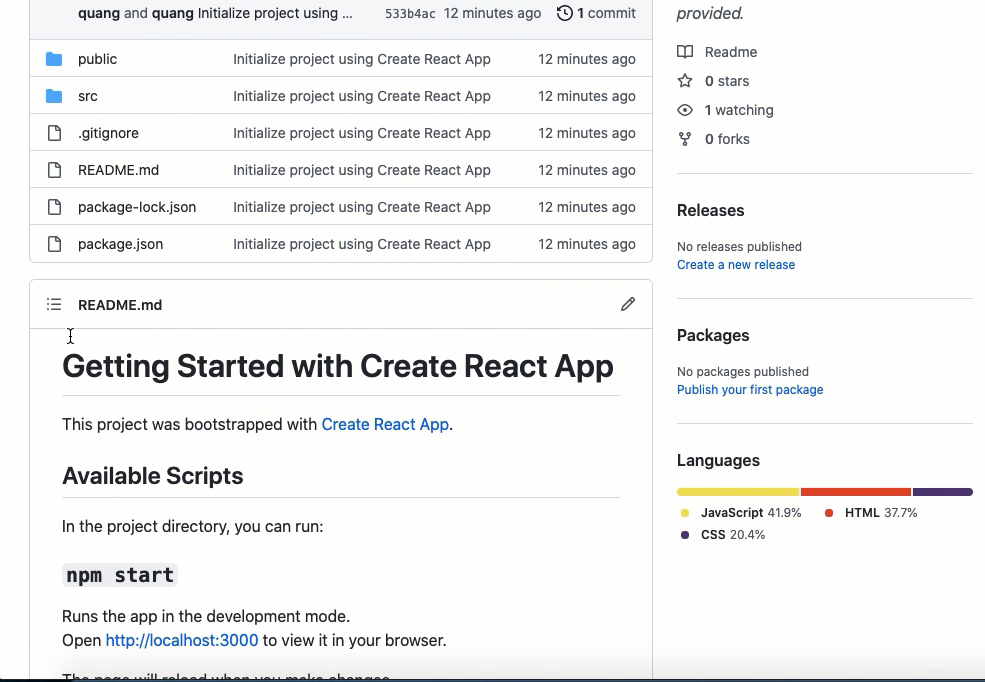Viewport: 985px width, 682px height.
Task: Open HTML 37.7% language link
Action: [871, 513]
